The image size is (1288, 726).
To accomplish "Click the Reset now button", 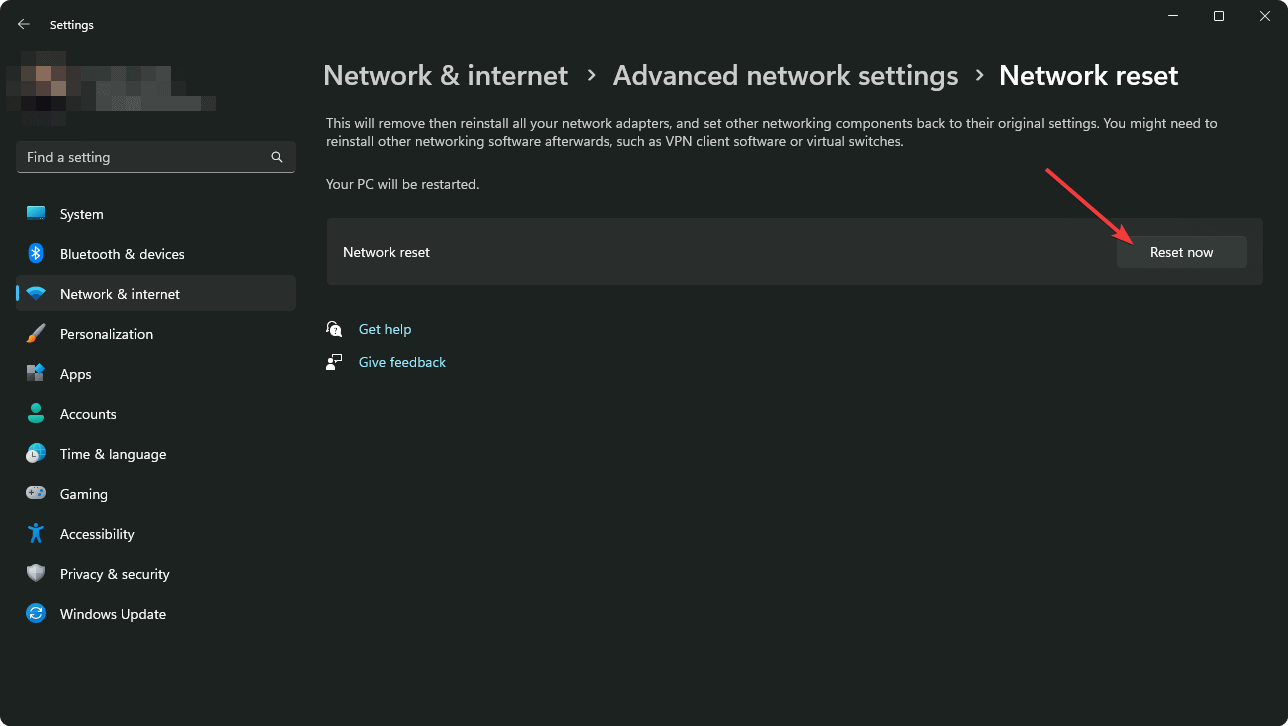I will (x=1181, y=252).
